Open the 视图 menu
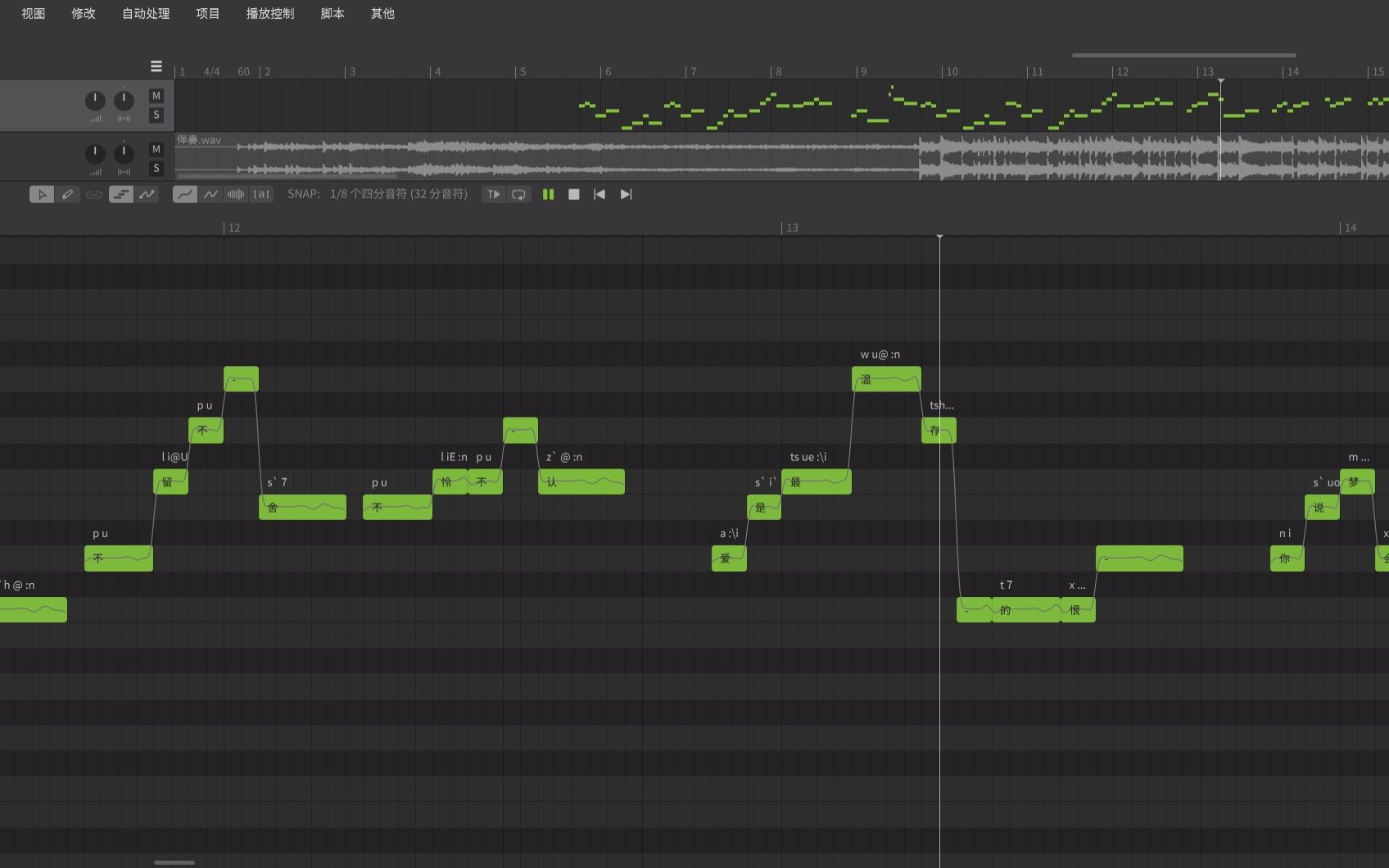1389x868 pixels. click(34, 13)
